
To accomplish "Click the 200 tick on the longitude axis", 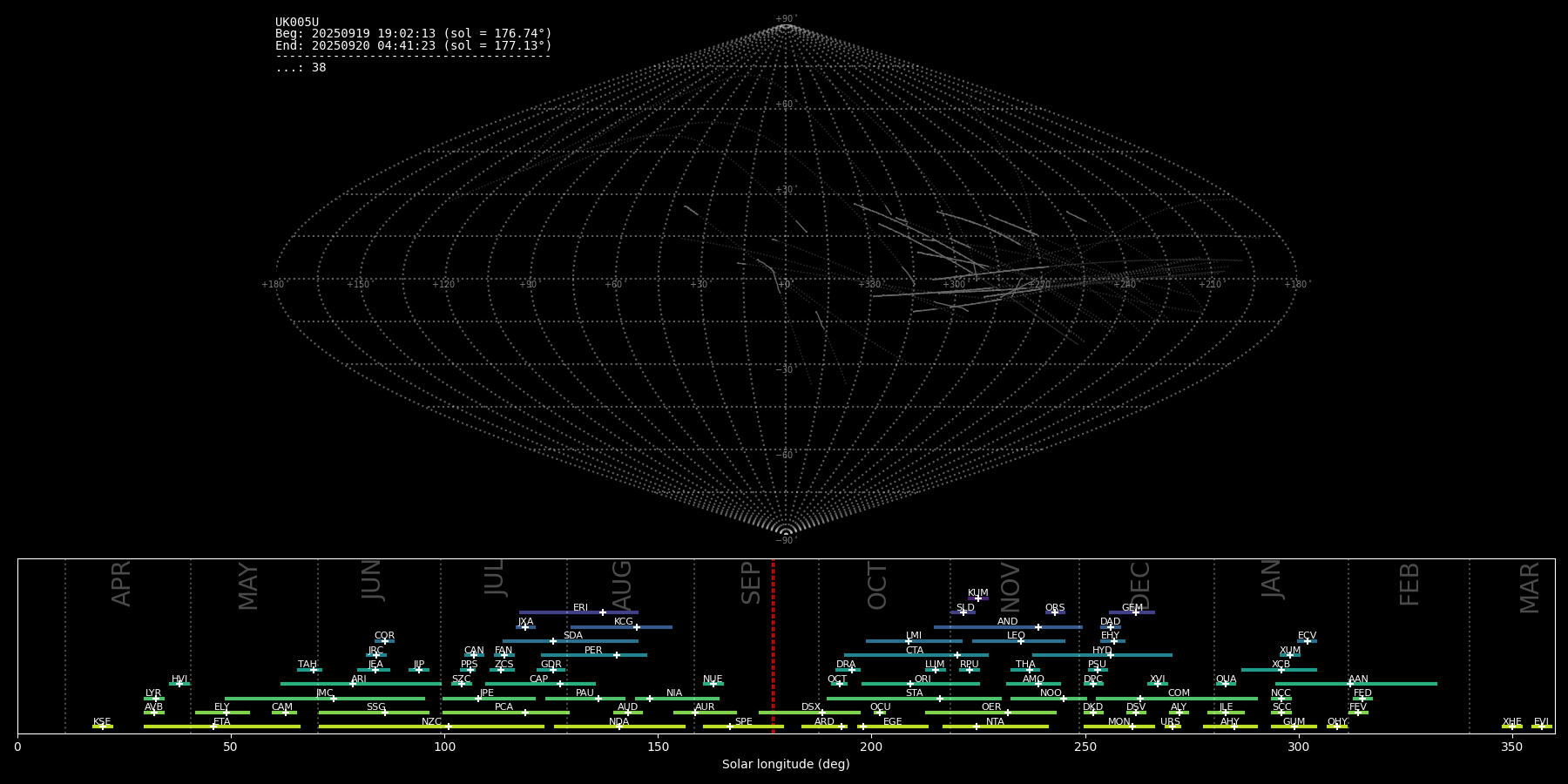I will pos(871,747).
